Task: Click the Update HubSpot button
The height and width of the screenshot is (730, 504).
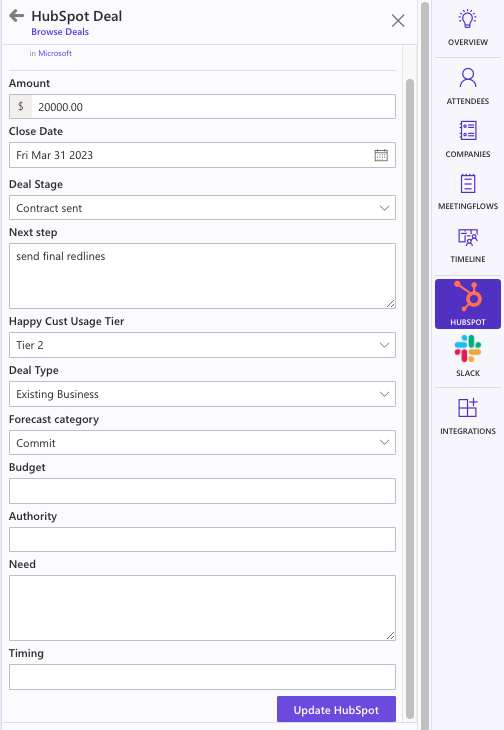Action: click(x=336, y=710)
